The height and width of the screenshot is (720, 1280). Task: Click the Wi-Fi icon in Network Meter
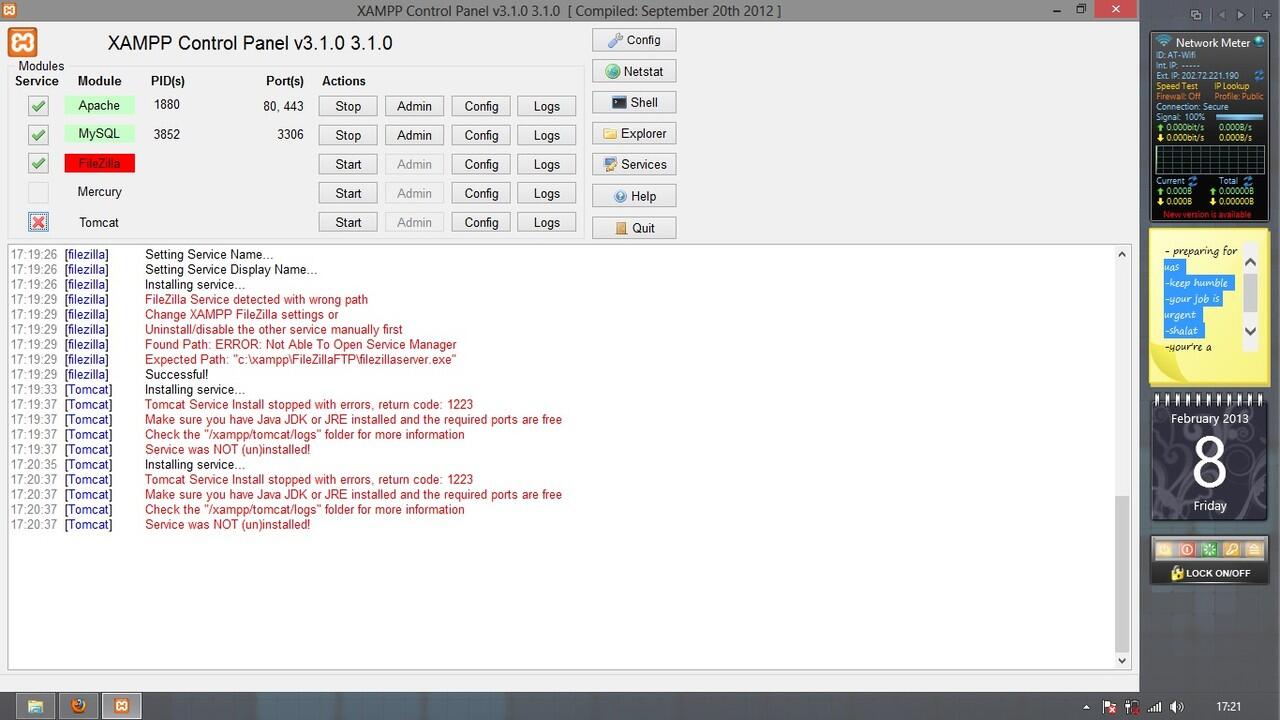1164,41
